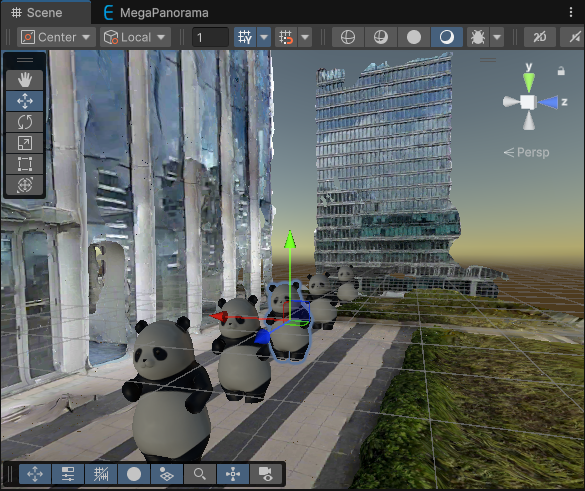Open the Local rotation dropdown

[x=135, y=37]
